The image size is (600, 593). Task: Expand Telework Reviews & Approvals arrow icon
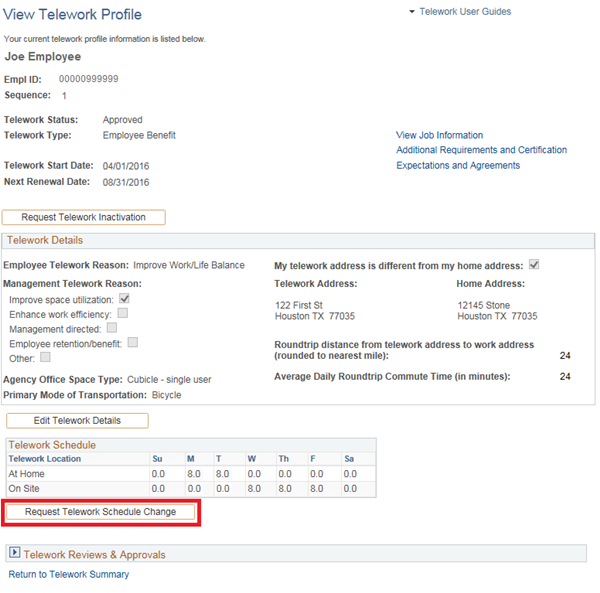[14, 554]
